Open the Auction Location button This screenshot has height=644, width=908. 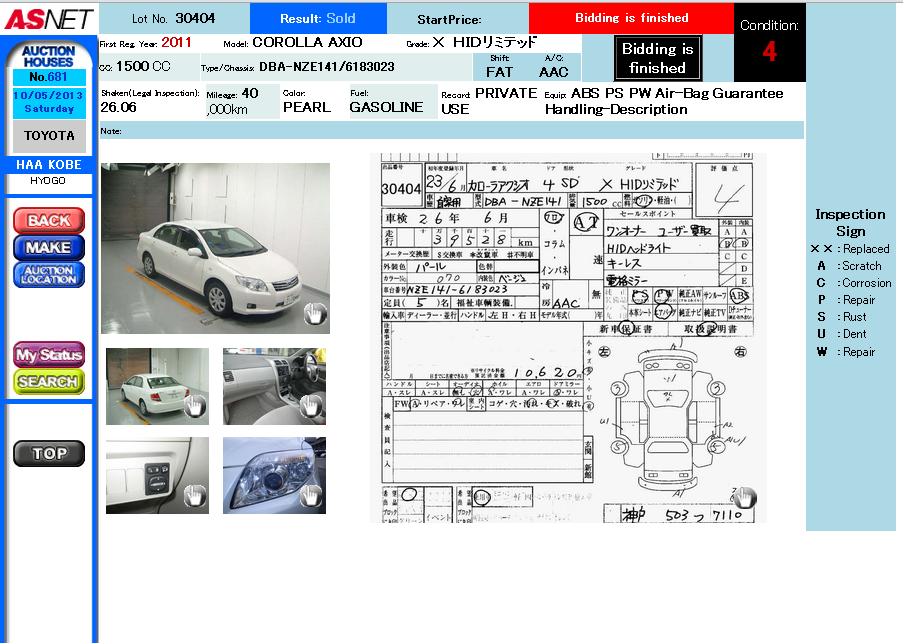tap(48, 275)
